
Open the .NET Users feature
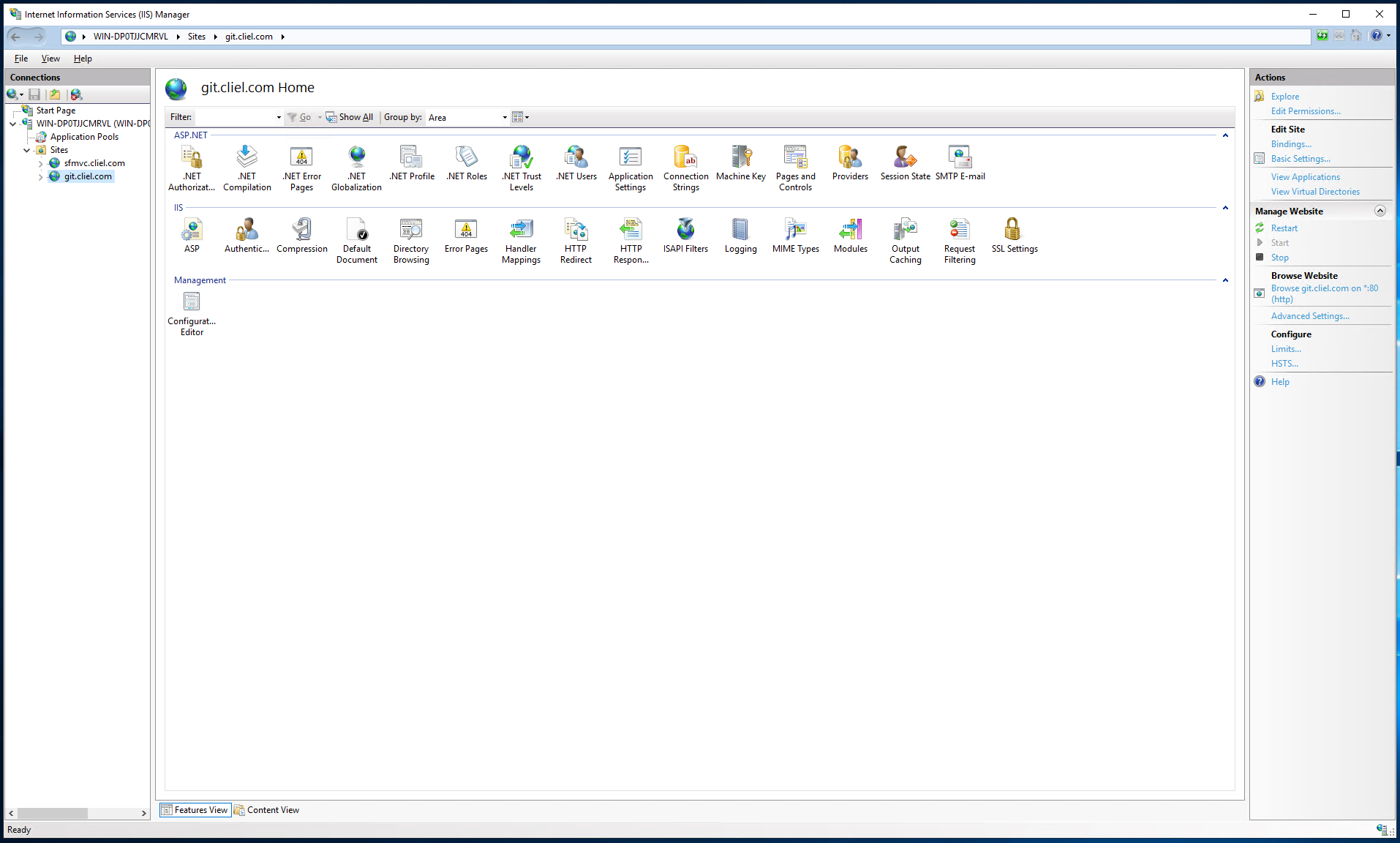576,162
